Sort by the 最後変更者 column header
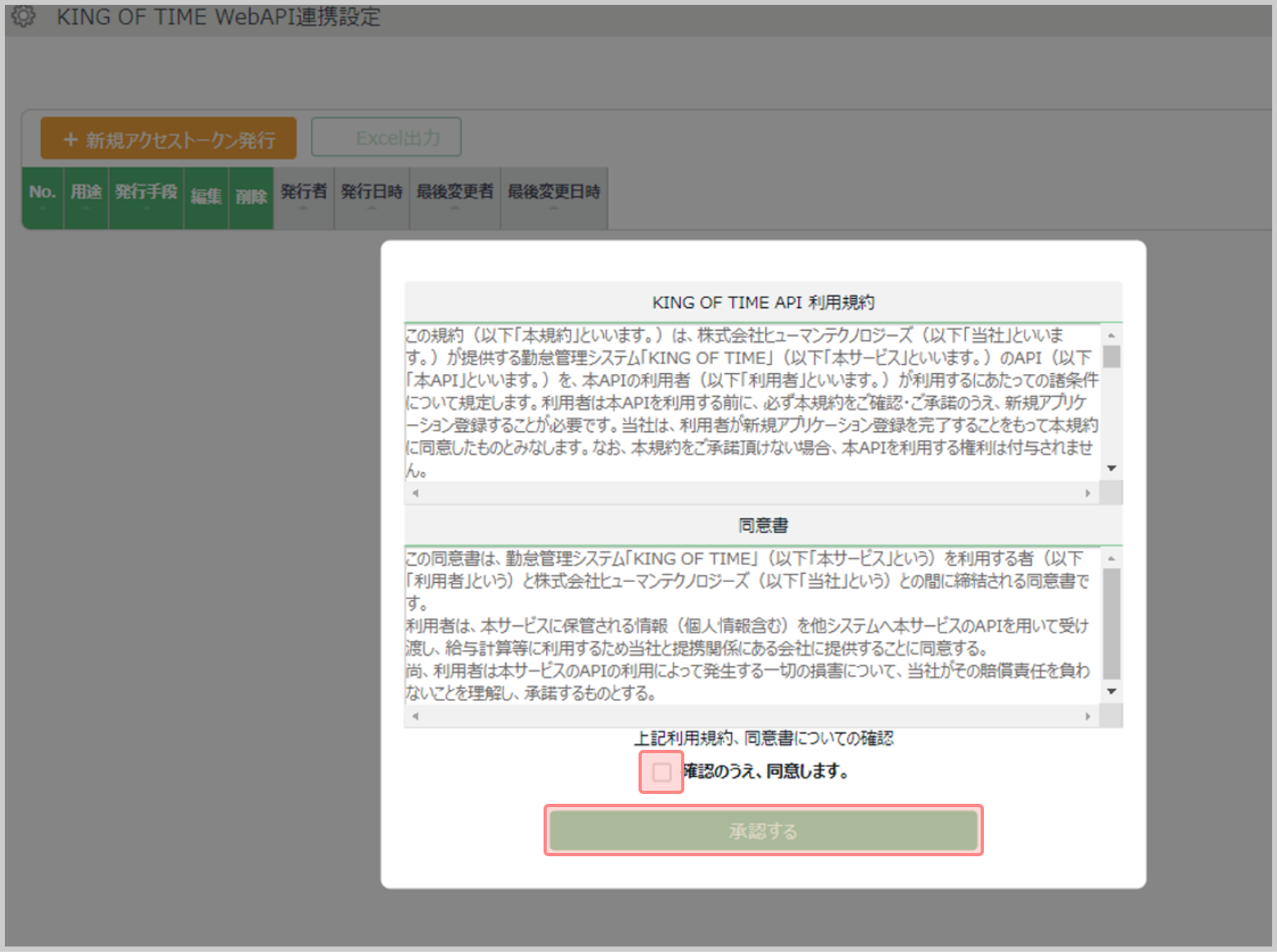1277x952 pixels. coord(455,197)
